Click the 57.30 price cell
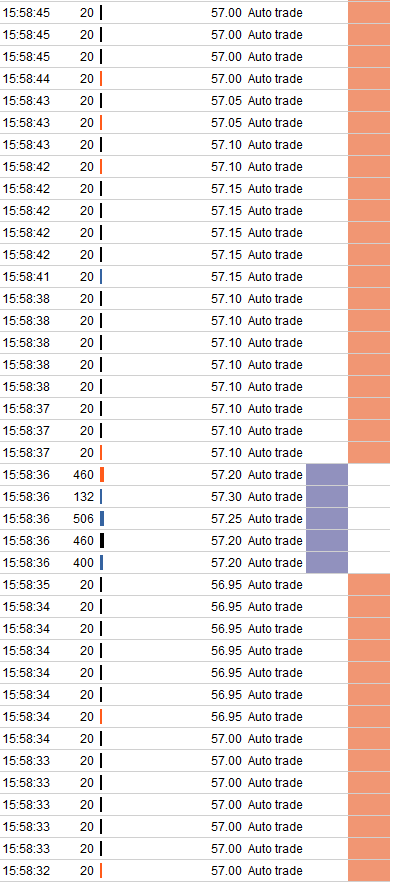 click(x=226, y=497)
